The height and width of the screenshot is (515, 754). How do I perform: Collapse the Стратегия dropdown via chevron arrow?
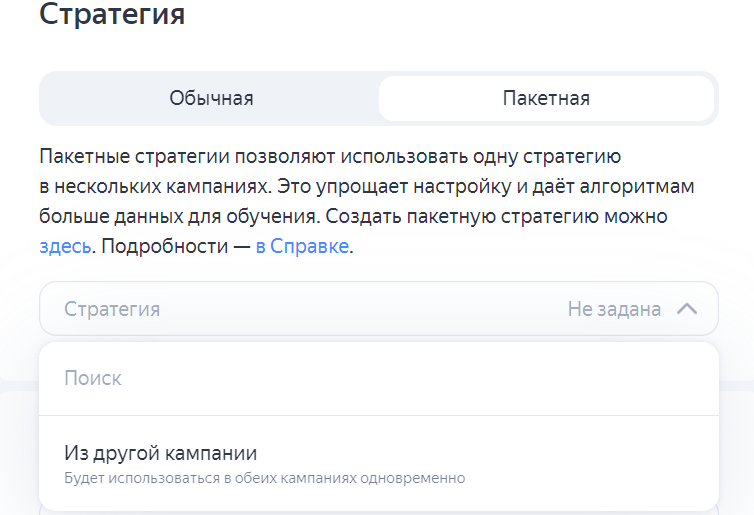point(686,309)
